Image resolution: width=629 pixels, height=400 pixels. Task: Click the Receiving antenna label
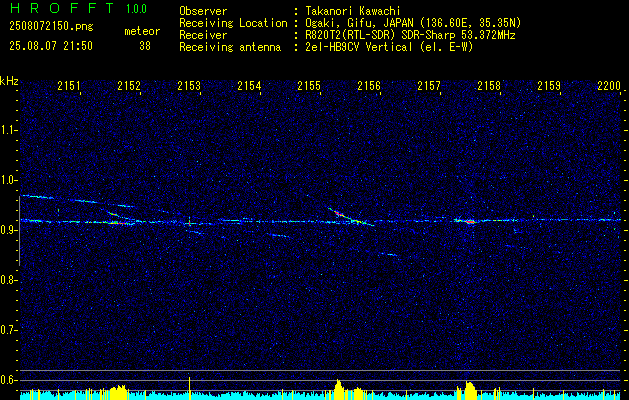[x=230, y=47]
